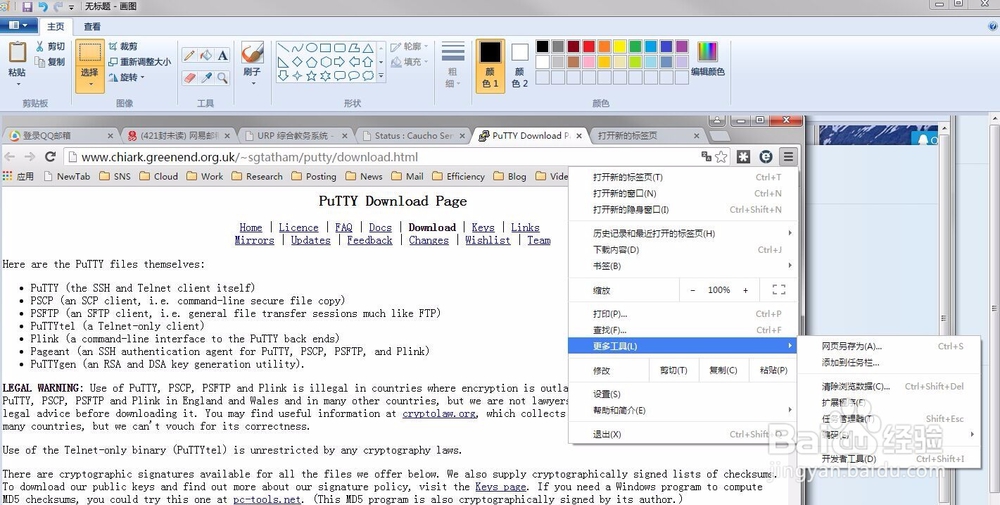The height and width of the screenshot is (505, 1000).
Task: Switch to the 主页 (Home) ribbon tab
Action: point(55,26)
